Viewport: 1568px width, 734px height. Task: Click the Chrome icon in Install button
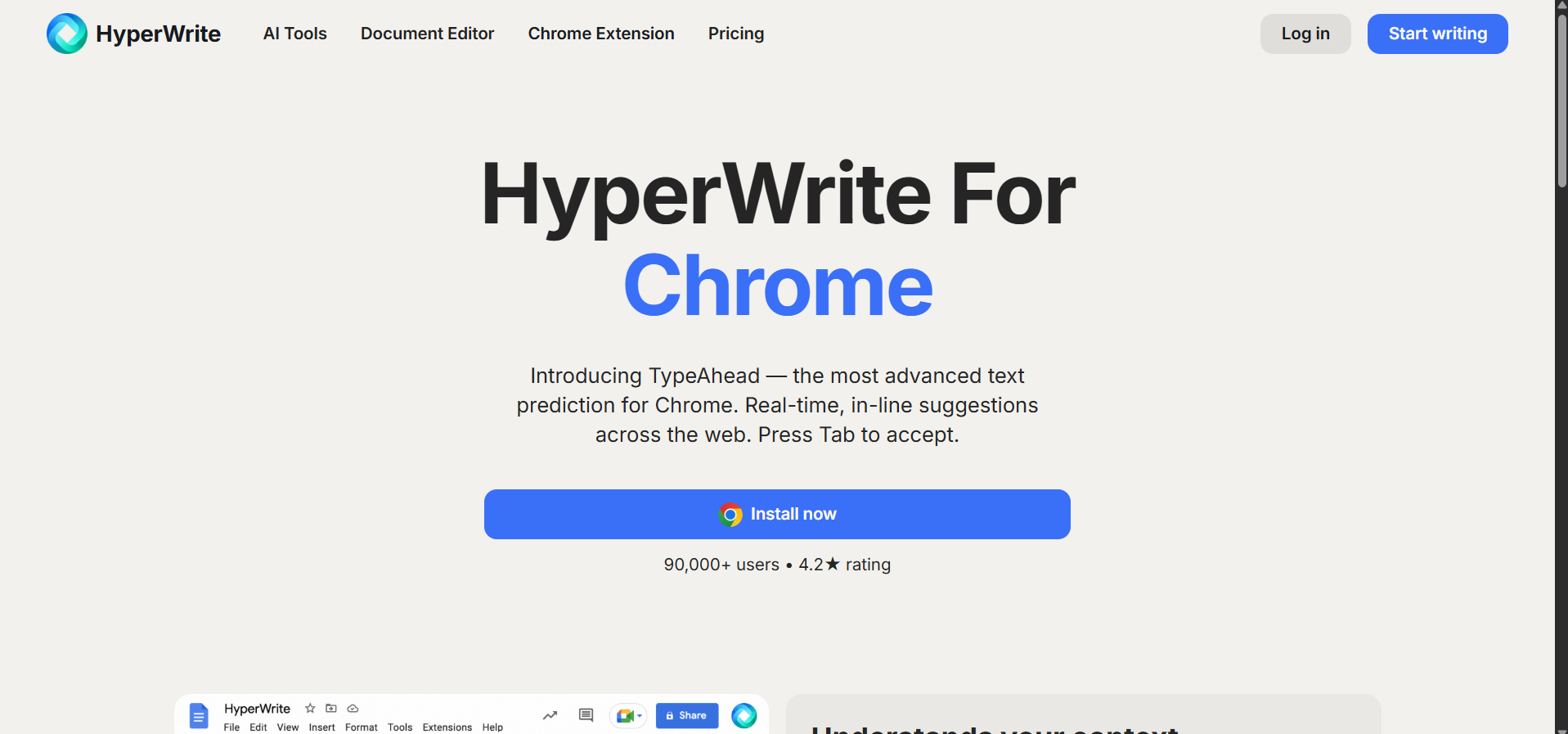point(730,515)
